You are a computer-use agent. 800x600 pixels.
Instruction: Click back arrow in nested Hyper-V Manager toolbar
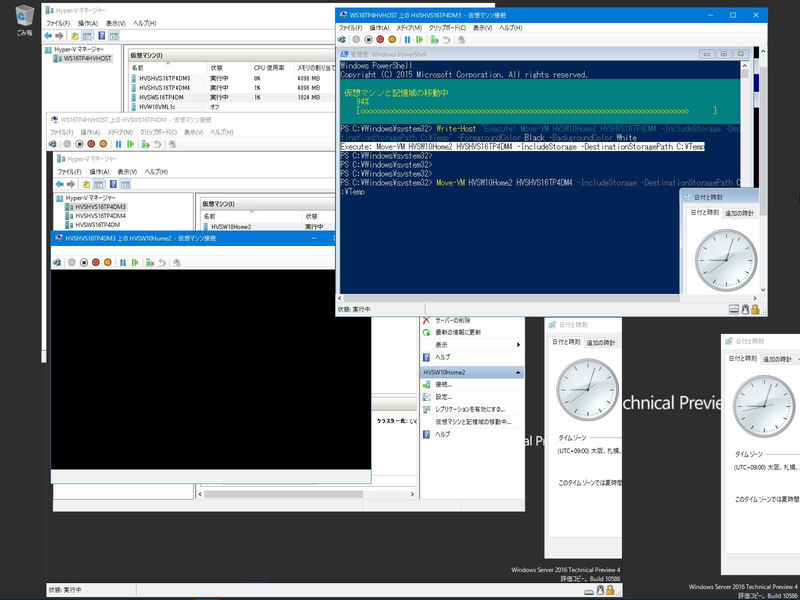[x=60, y=184]
